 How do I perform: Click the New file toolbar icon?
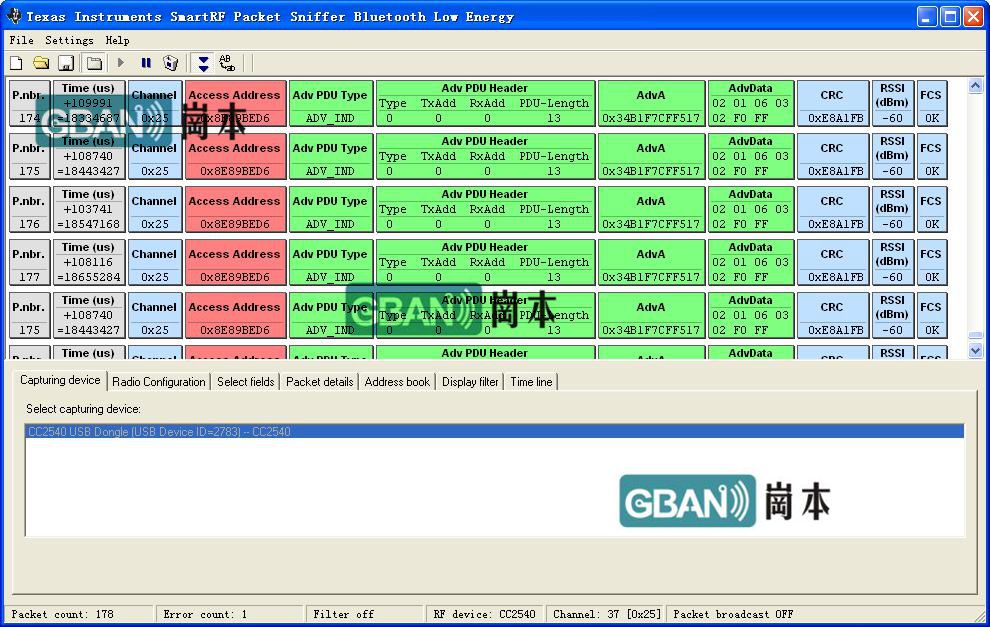(x=16, y=63)
